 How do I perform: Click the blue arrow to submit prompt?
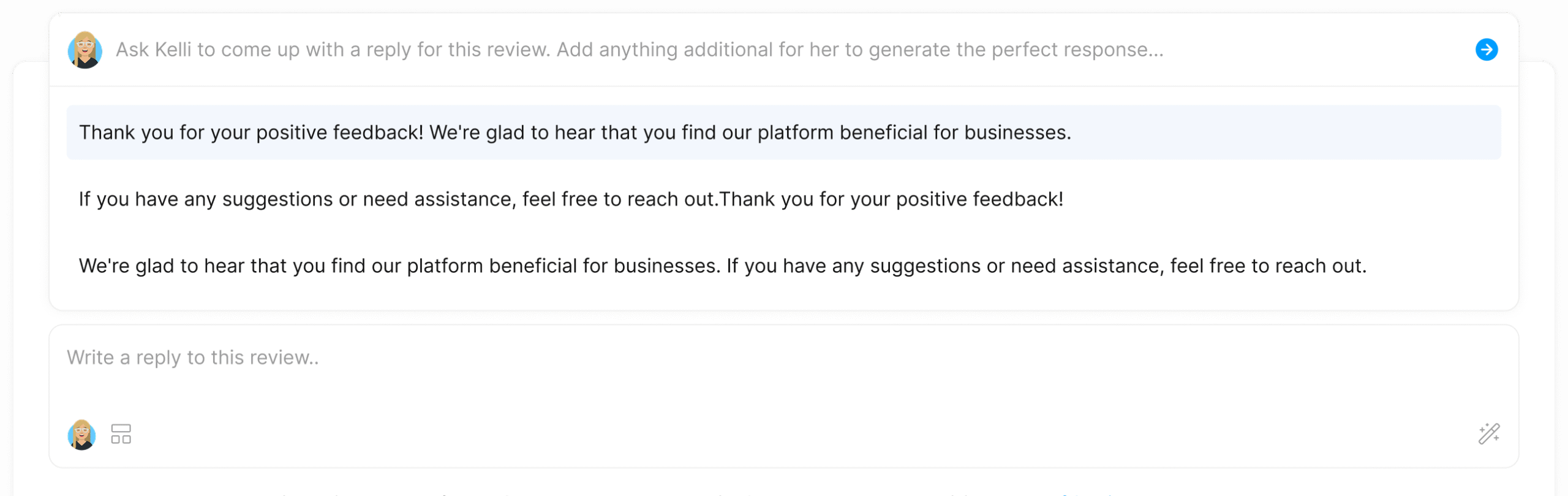[x=1486, y=50]
